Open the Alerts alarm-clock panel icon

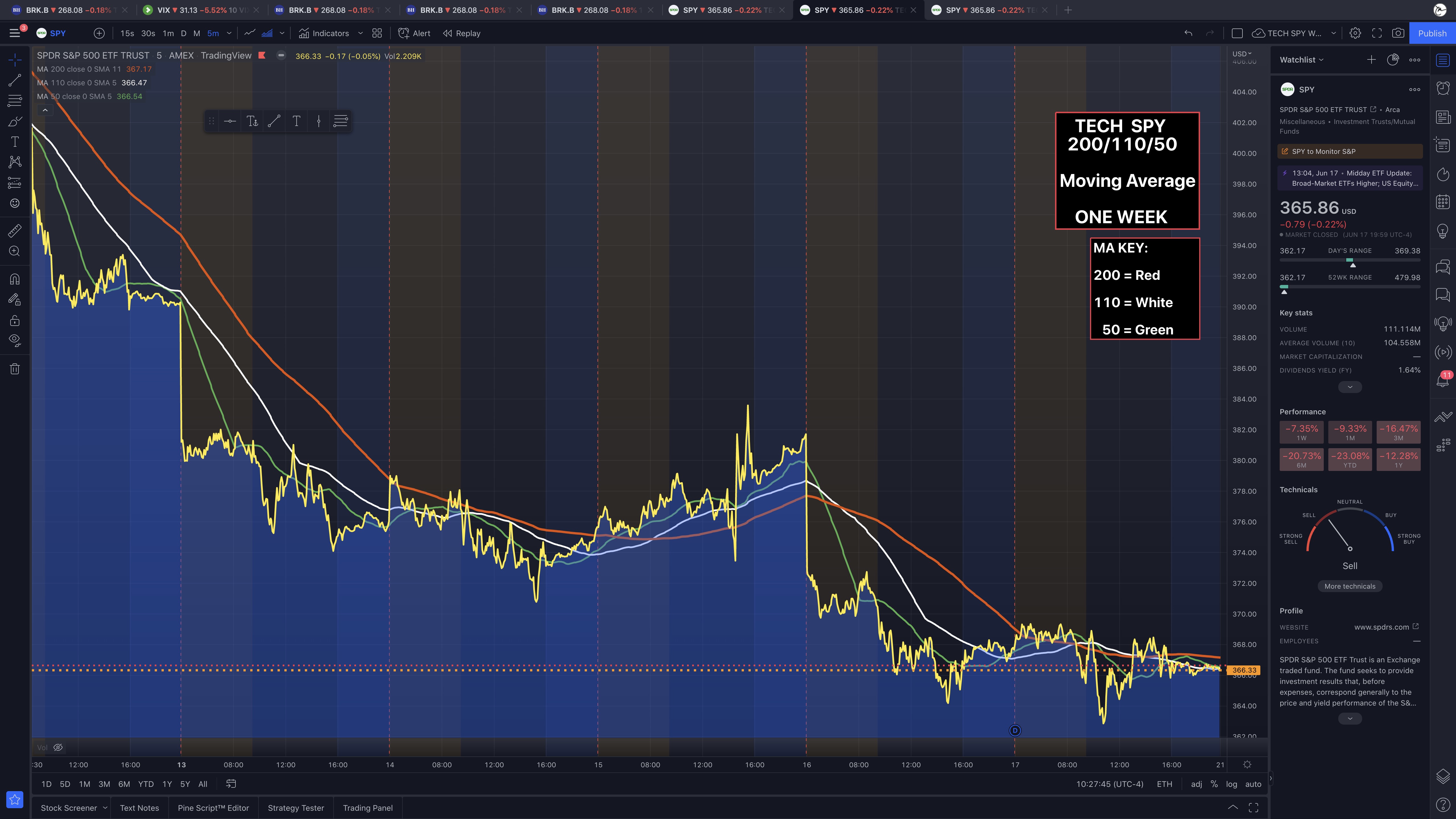[1443, 88]
